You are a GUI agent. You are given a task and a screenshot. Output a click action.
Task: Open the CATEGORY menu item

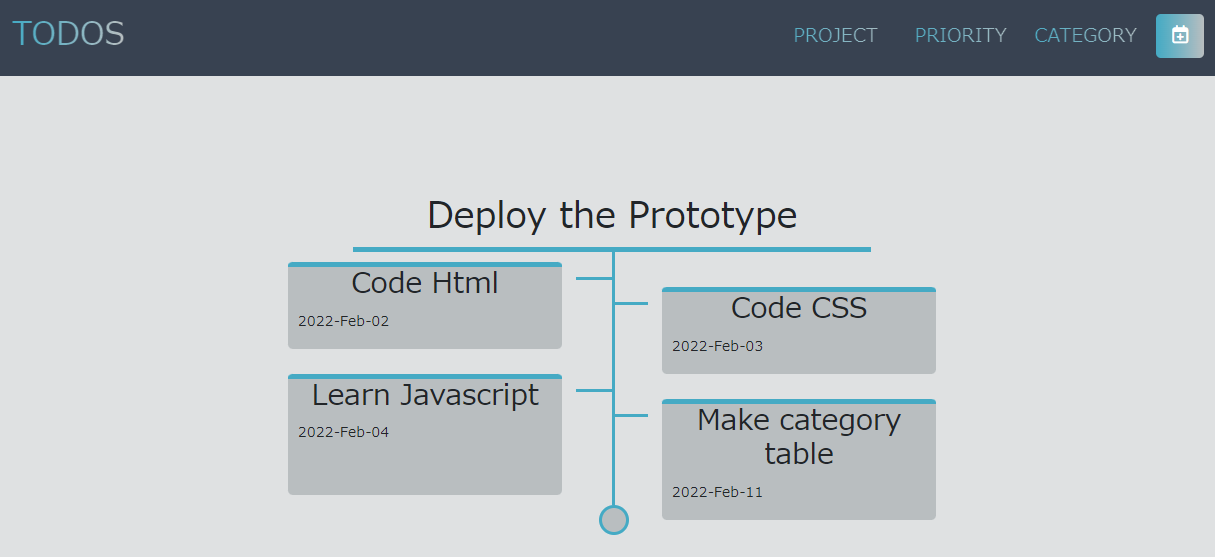[1085, 36]
